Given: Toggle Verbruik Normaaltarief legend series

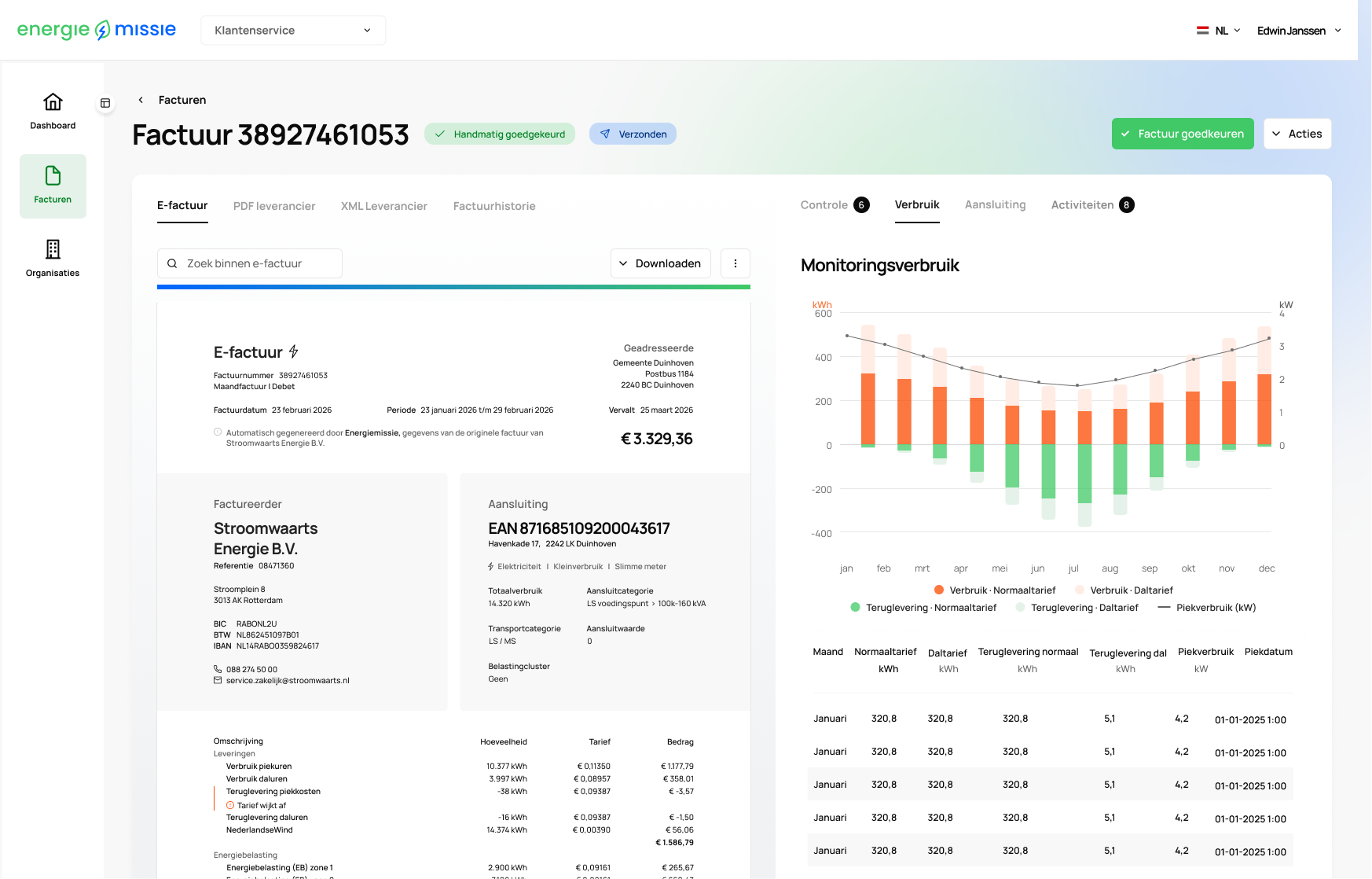Looking at the screenshot, I should click(x=995, y=590).
